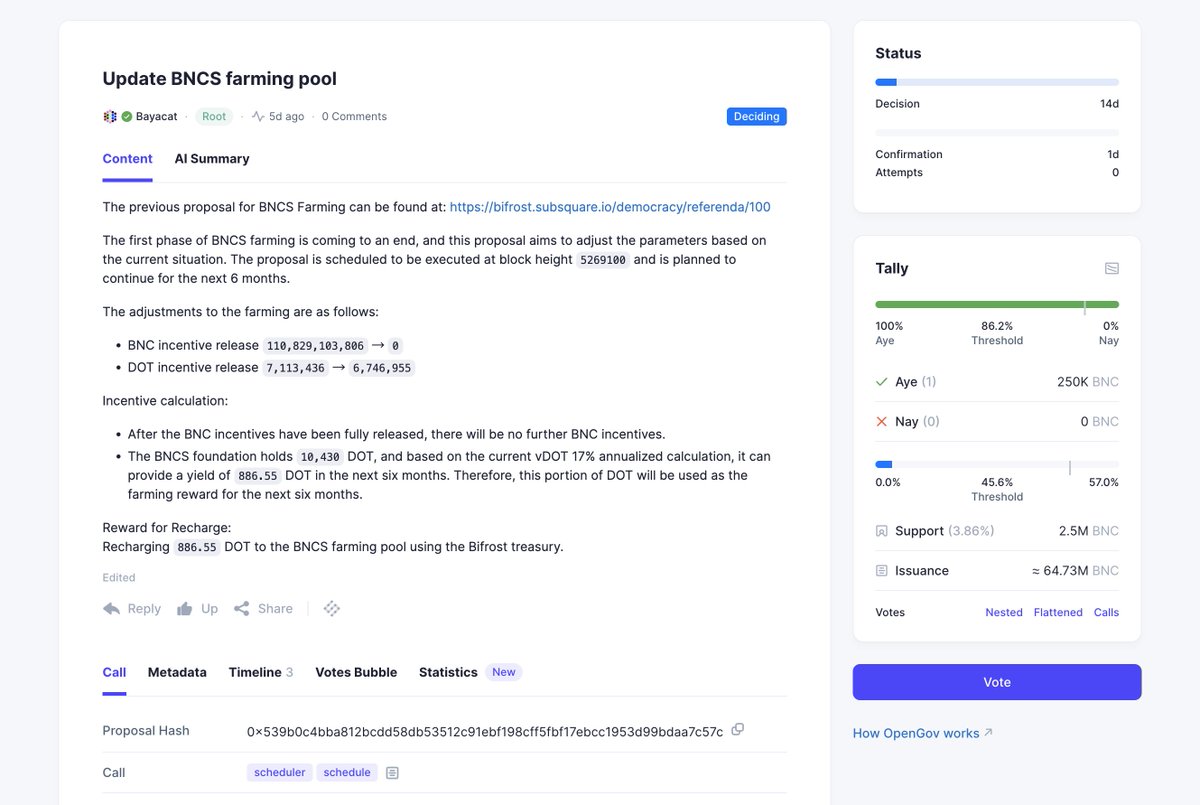This screenshot has width=1200, height=805.
Task: Click the 6,746,955 DOT value
Action: [382, 367]
